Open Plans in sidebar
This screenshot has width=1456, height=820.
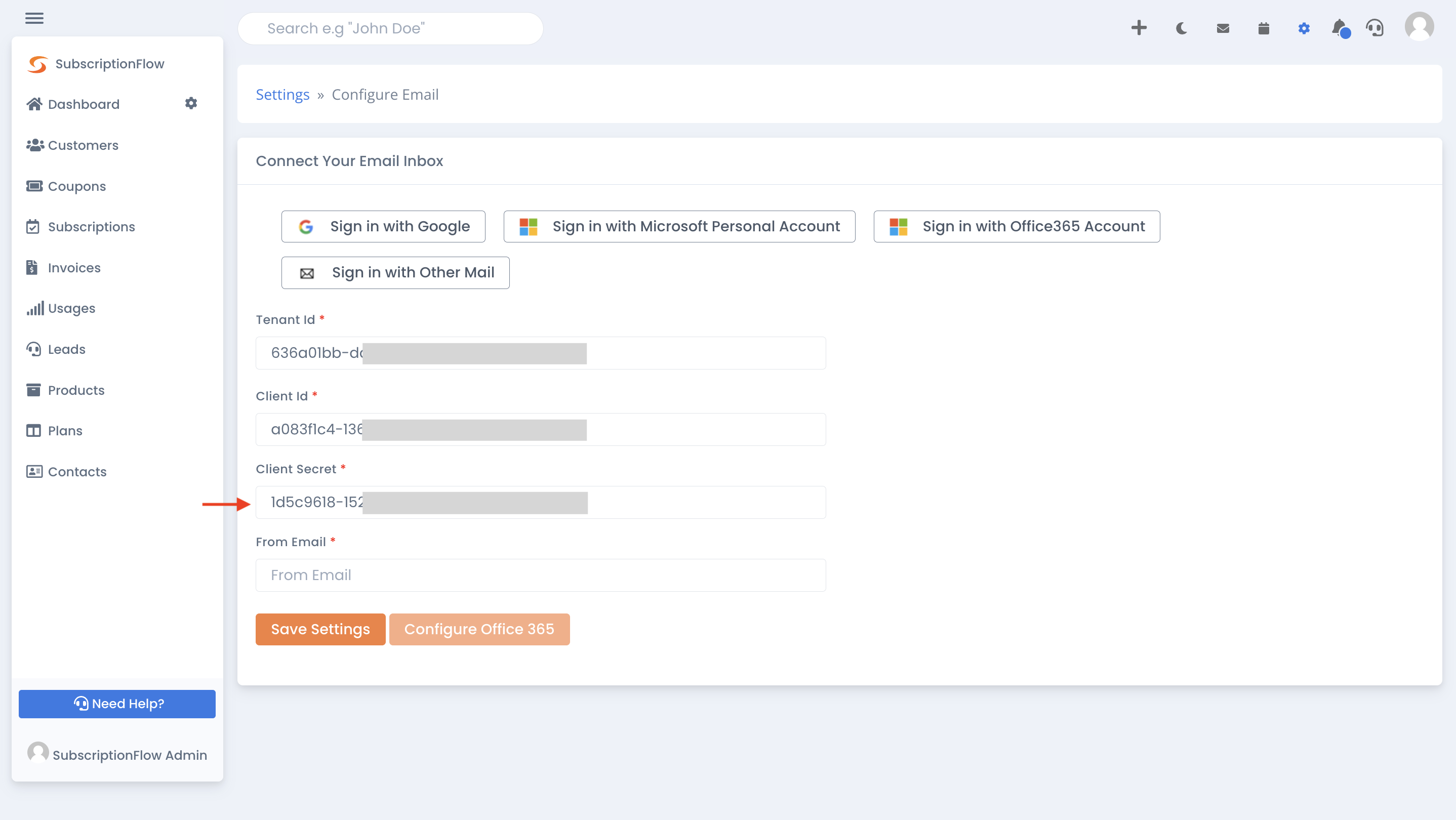click(x=65, y=431)
